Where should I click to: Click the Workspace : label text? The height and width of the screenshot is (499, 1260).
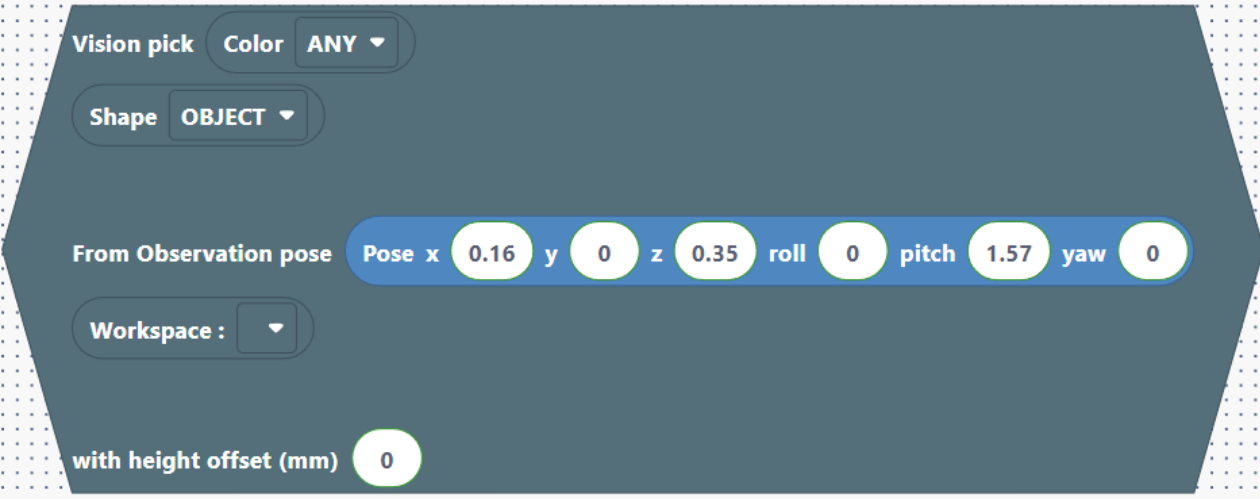pyautogui.click(x=157, y=330)
